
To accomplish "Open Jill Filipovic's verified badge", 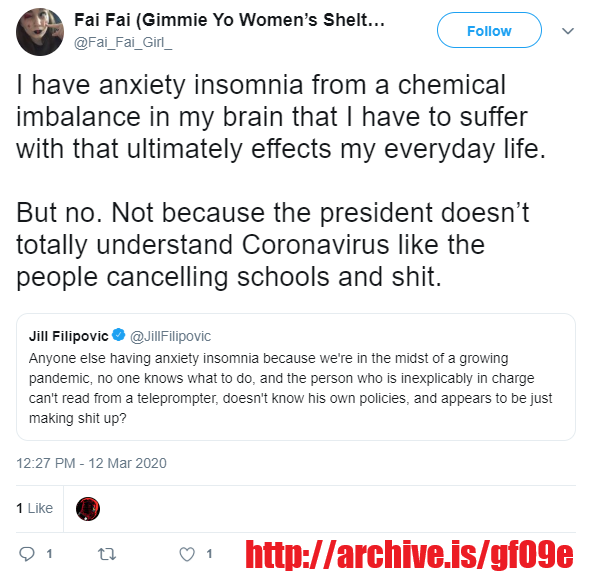I will click(x=119, y=335).
